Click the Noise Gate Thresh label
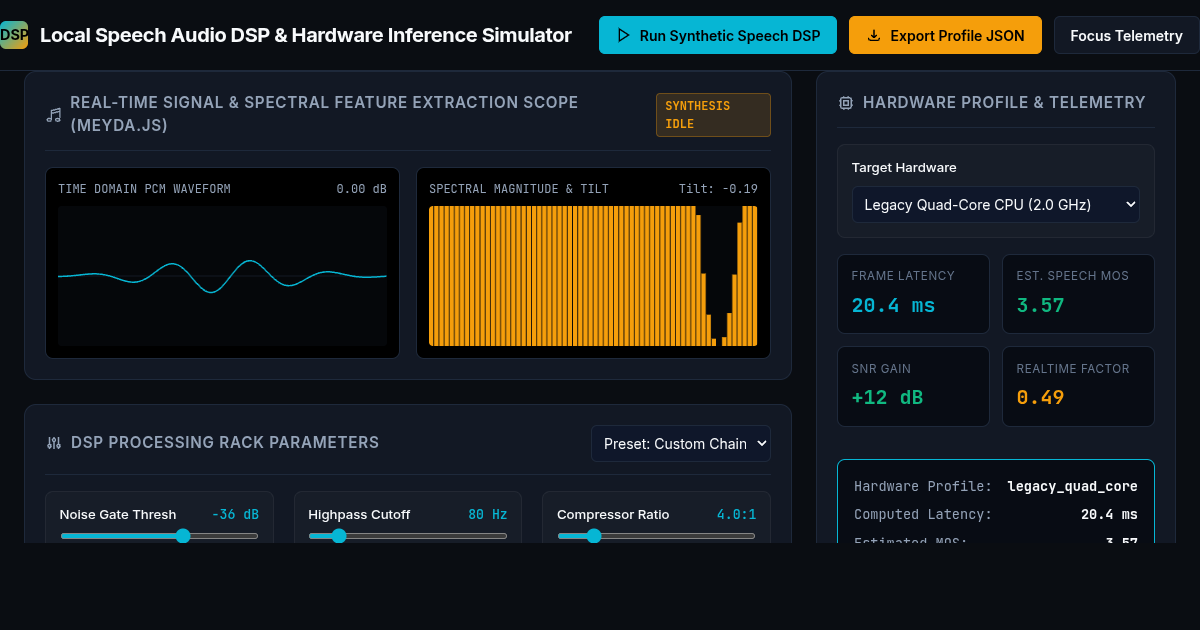 click(118, 515)
